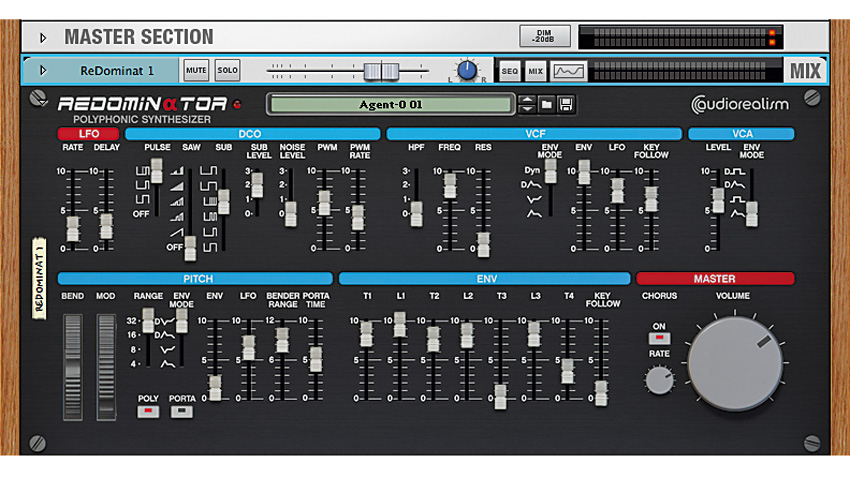This screenshot has height=478, width=850.
Task: Click the PITCH ENV MODE selector handle
Action: point(182,321)
